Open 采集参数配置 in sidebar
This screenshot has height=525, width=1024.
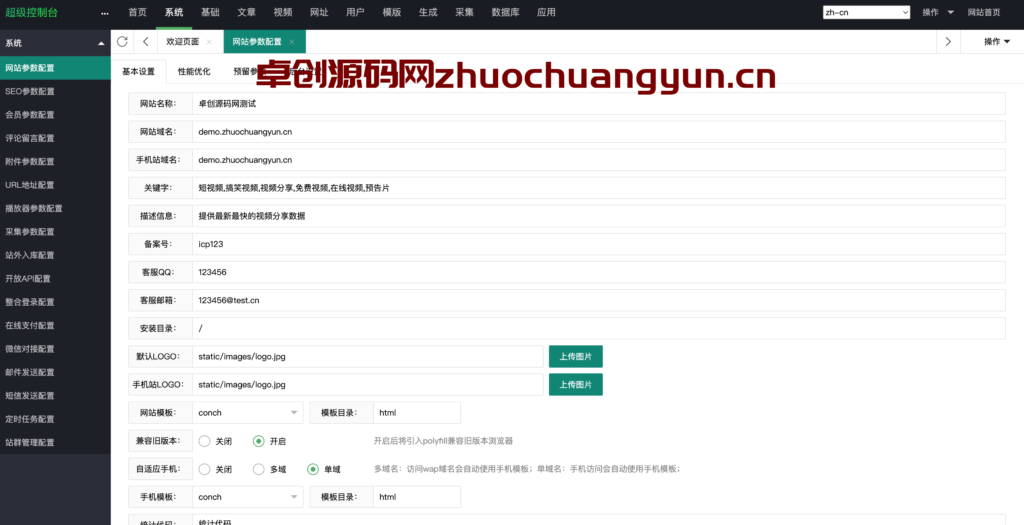(56, 232)
